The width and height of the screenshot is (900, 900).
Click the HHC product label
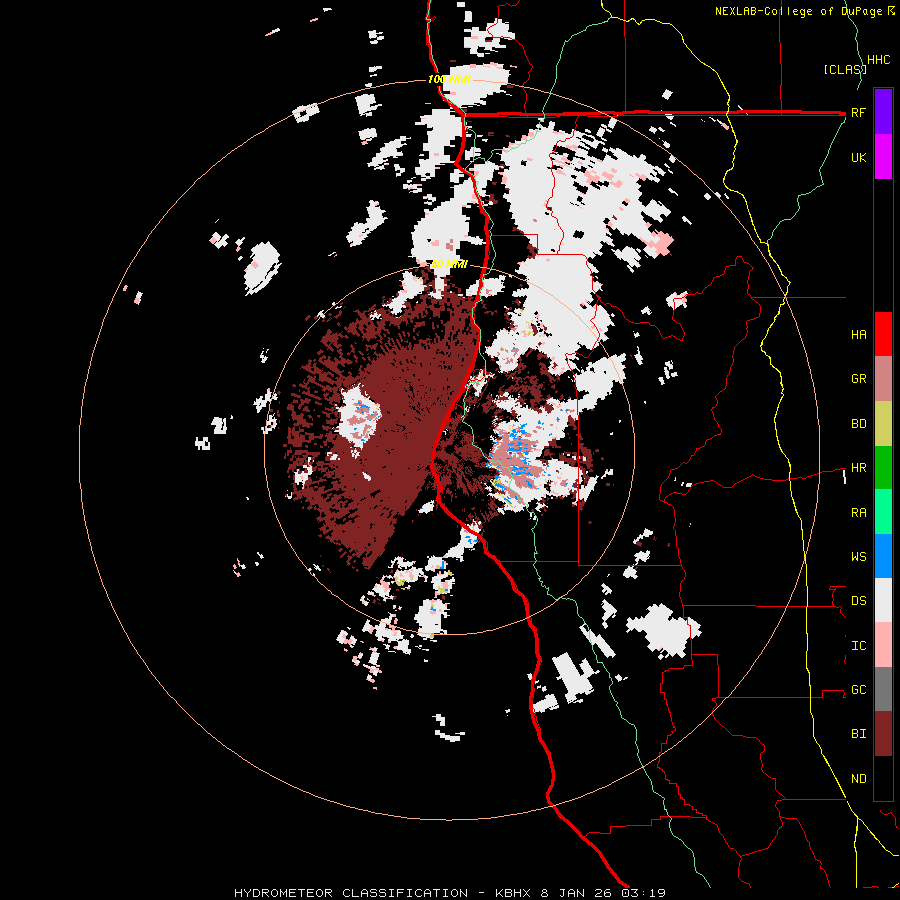(x=878, y=60)
